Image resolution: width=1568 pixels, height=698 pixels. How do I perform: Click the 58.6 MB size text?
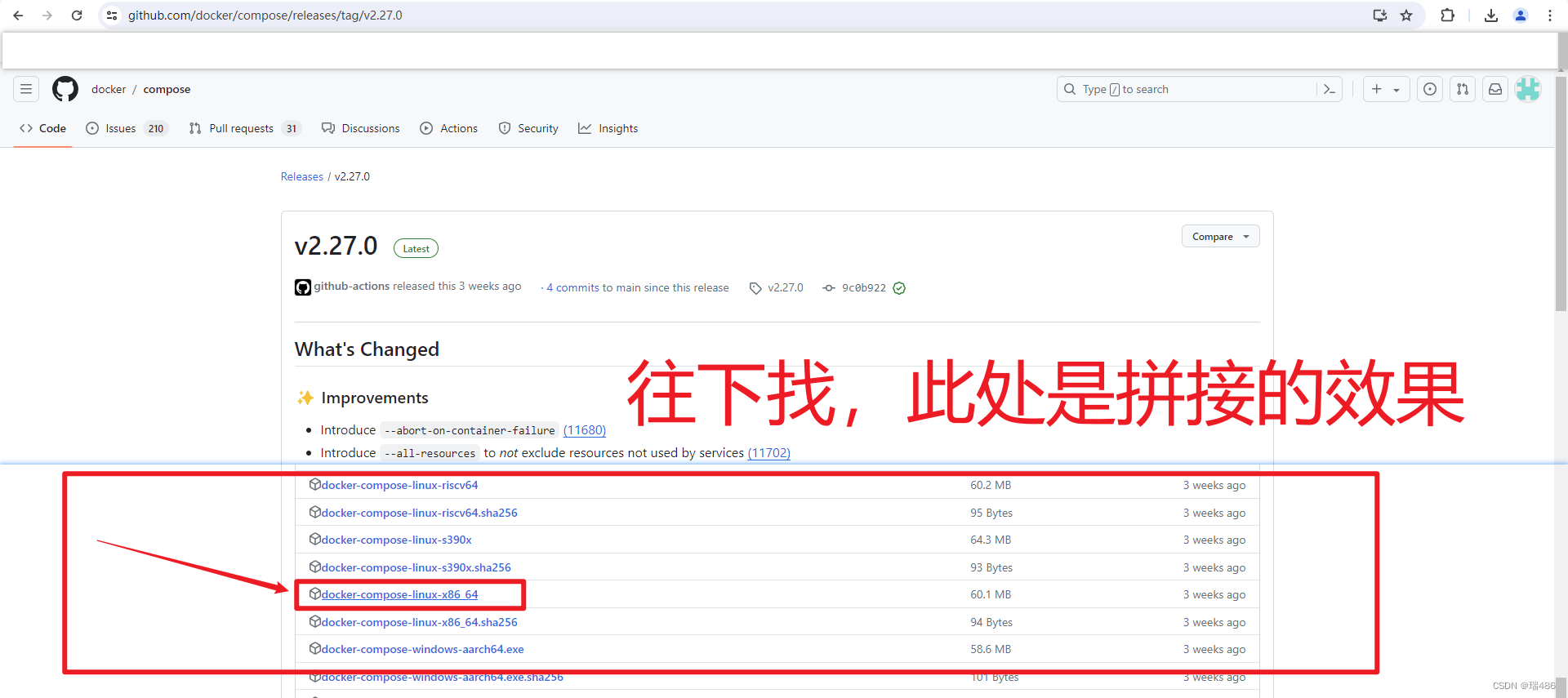(x=991, y=649)
